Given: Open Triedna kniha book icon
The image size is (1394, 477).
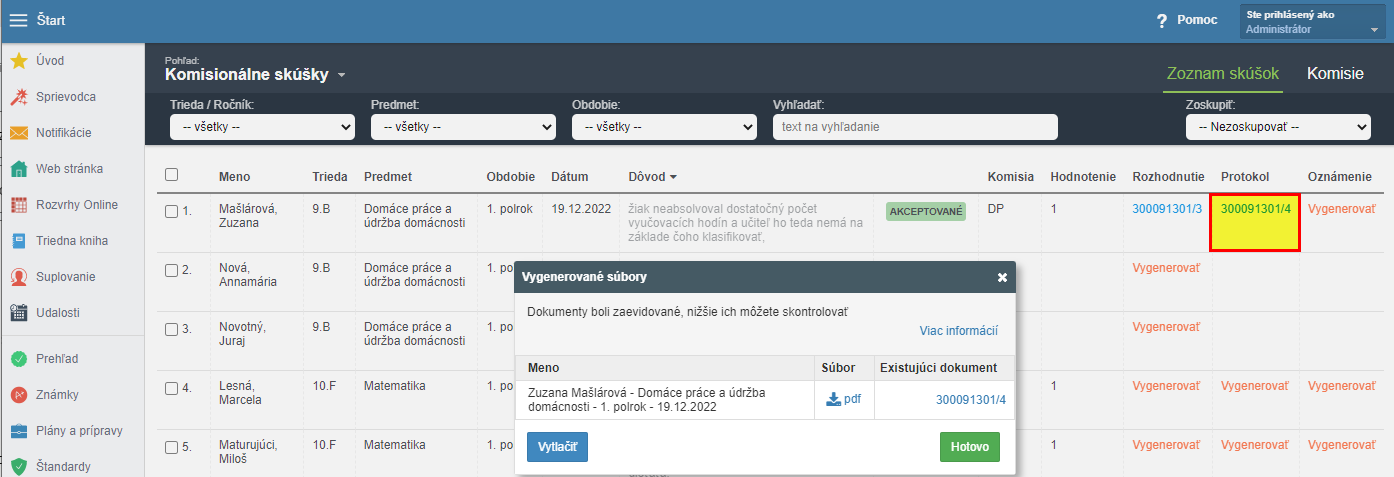Looking at the screenshot, I should pyautogui.click(x=18, y=241).
